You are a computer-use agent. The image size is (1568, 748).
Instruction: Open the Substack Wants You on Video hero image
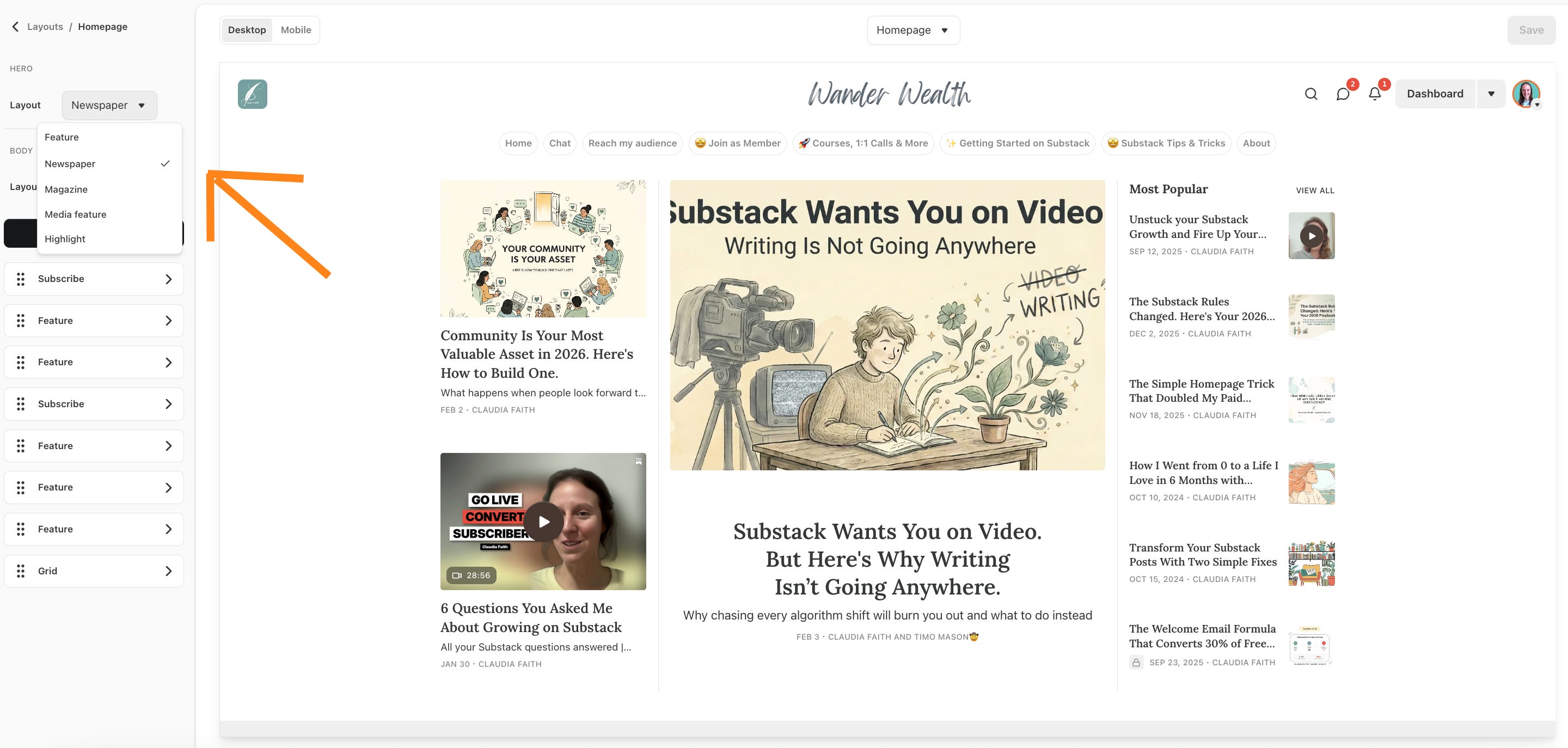click(887, 325)
